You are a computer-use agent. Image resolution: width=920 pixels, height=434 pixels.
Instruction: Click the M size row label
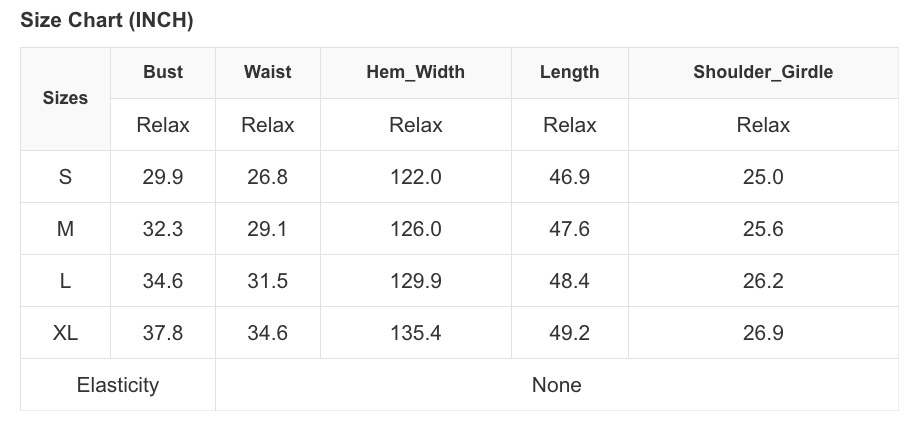click(x=65, y=229)
